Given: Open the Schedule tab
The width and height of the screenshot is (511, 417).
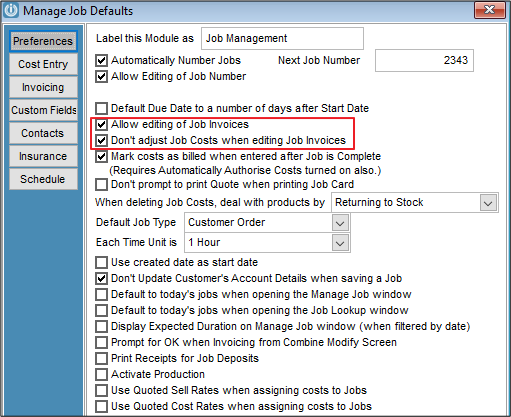Looking at the screenshot, I should click(43, 179).
